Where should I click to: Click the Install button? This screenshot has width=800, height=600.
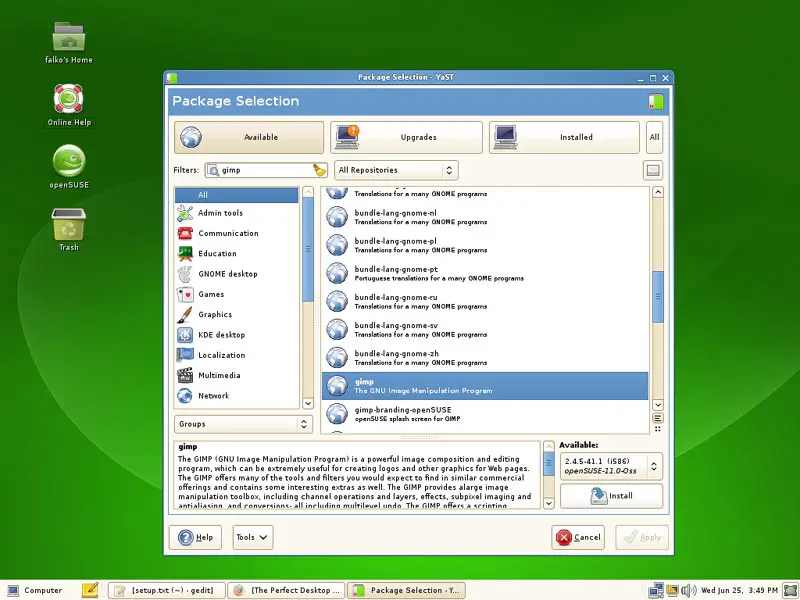(x=611, y=495)
